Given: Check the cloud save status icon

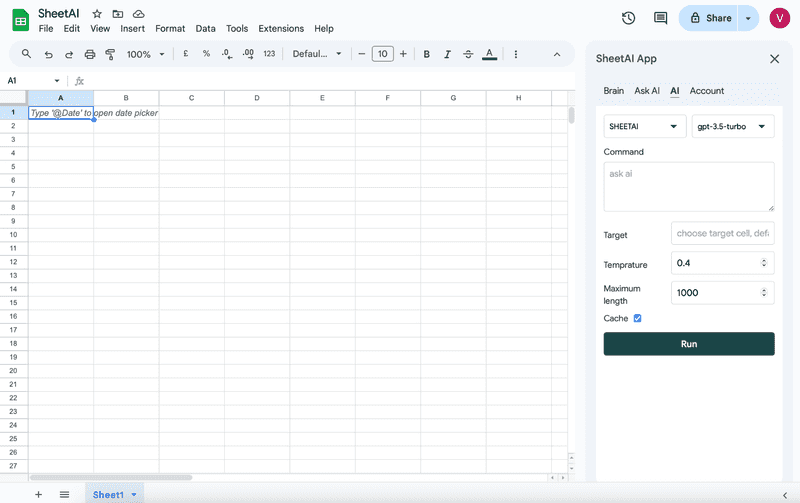Looking at the screenshot, I should [138, 14].
